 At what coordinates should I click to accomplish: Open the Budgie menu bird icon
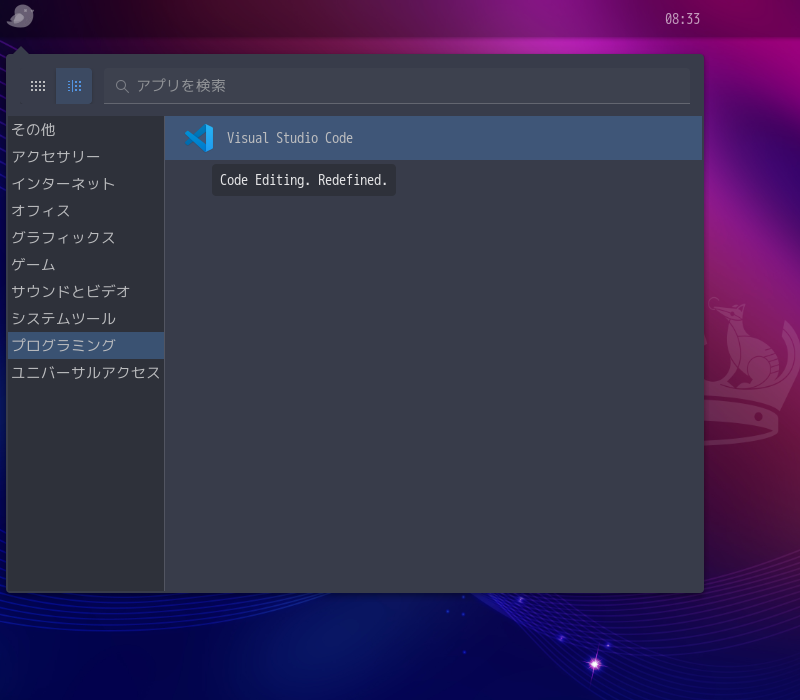point(20,16)
